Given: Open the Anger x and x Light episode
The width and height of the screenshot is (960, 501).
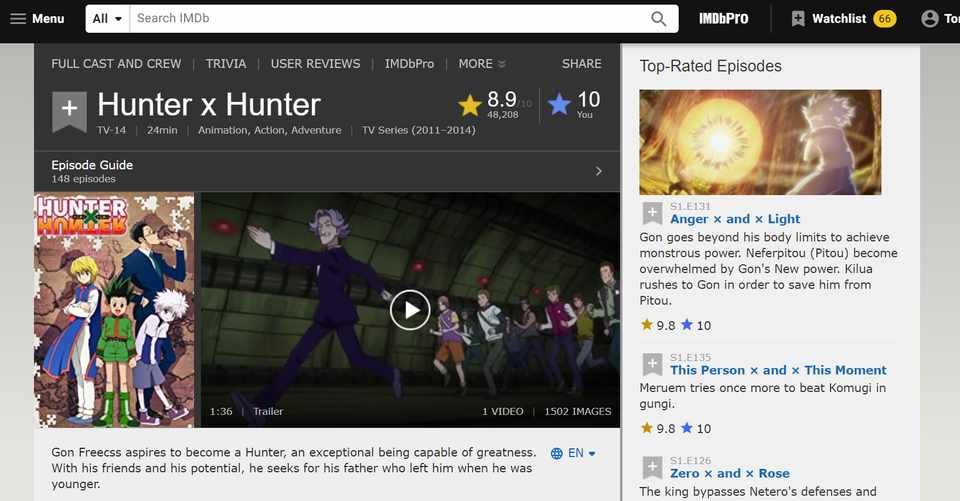Looking at the screenshot, I should [735, 219].
